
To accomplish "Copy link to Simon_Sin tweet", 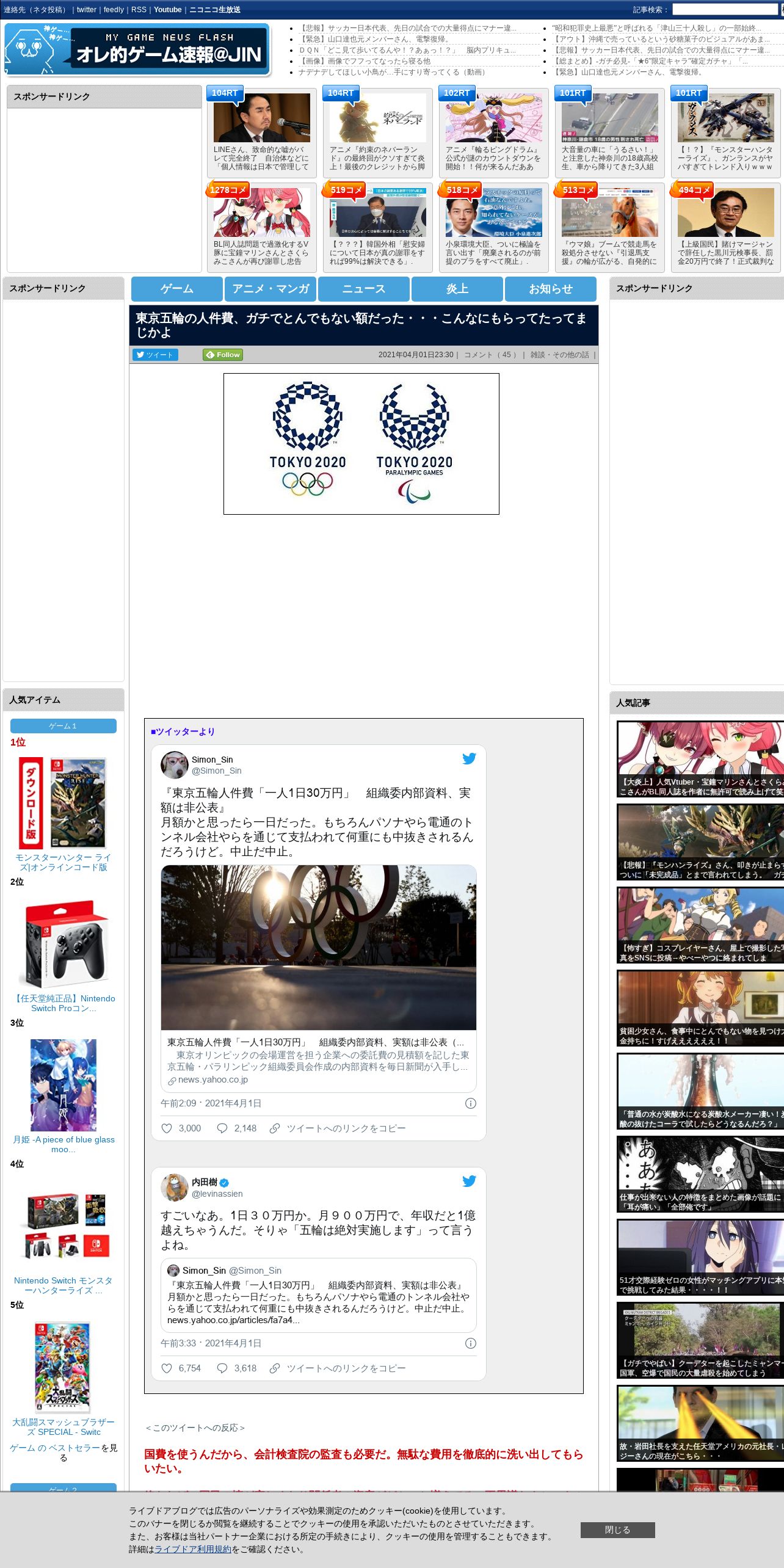I will [x=338, y=1128].
